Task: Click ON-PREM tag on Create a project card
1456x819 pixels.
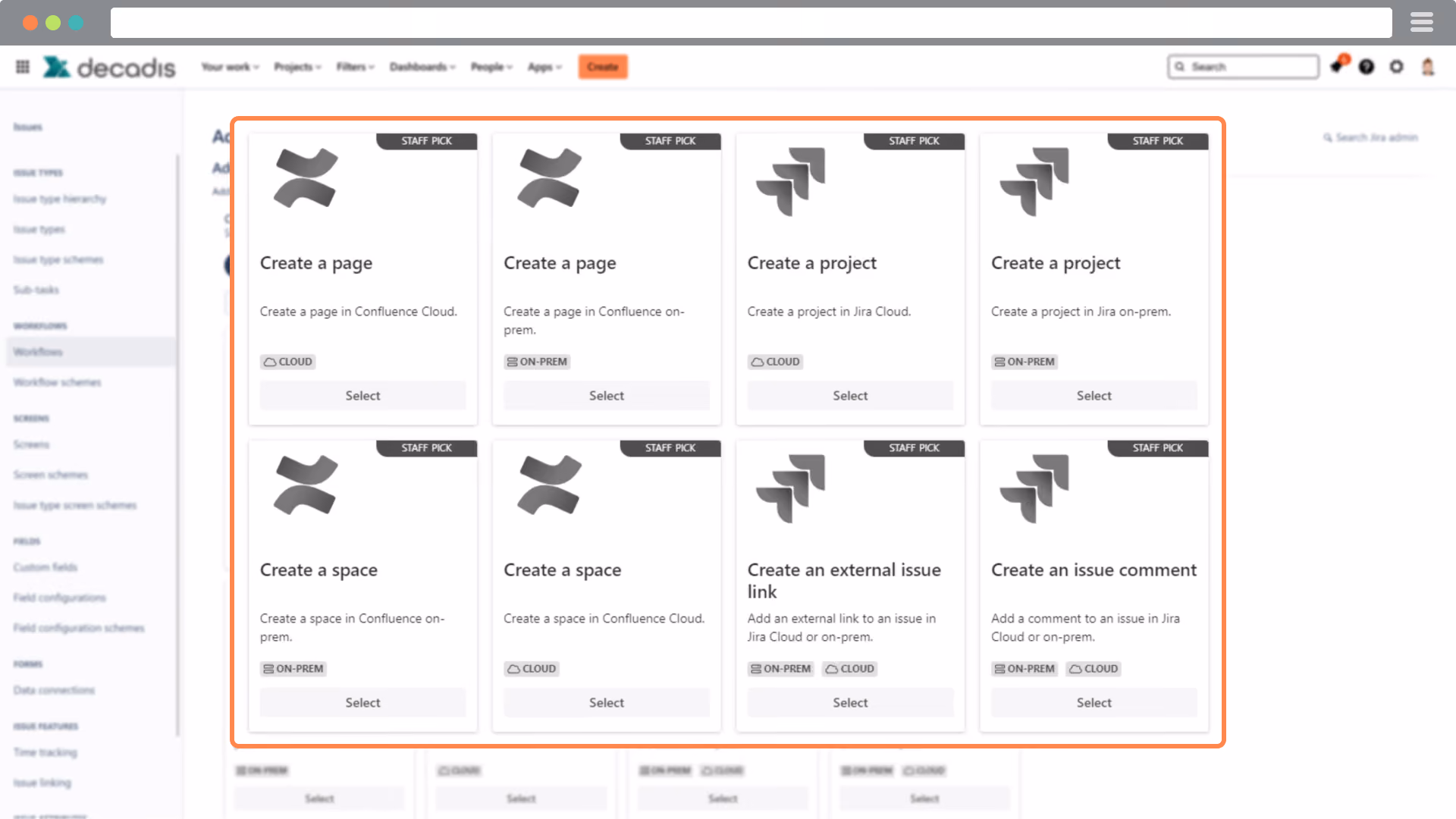Action: 1025,362
